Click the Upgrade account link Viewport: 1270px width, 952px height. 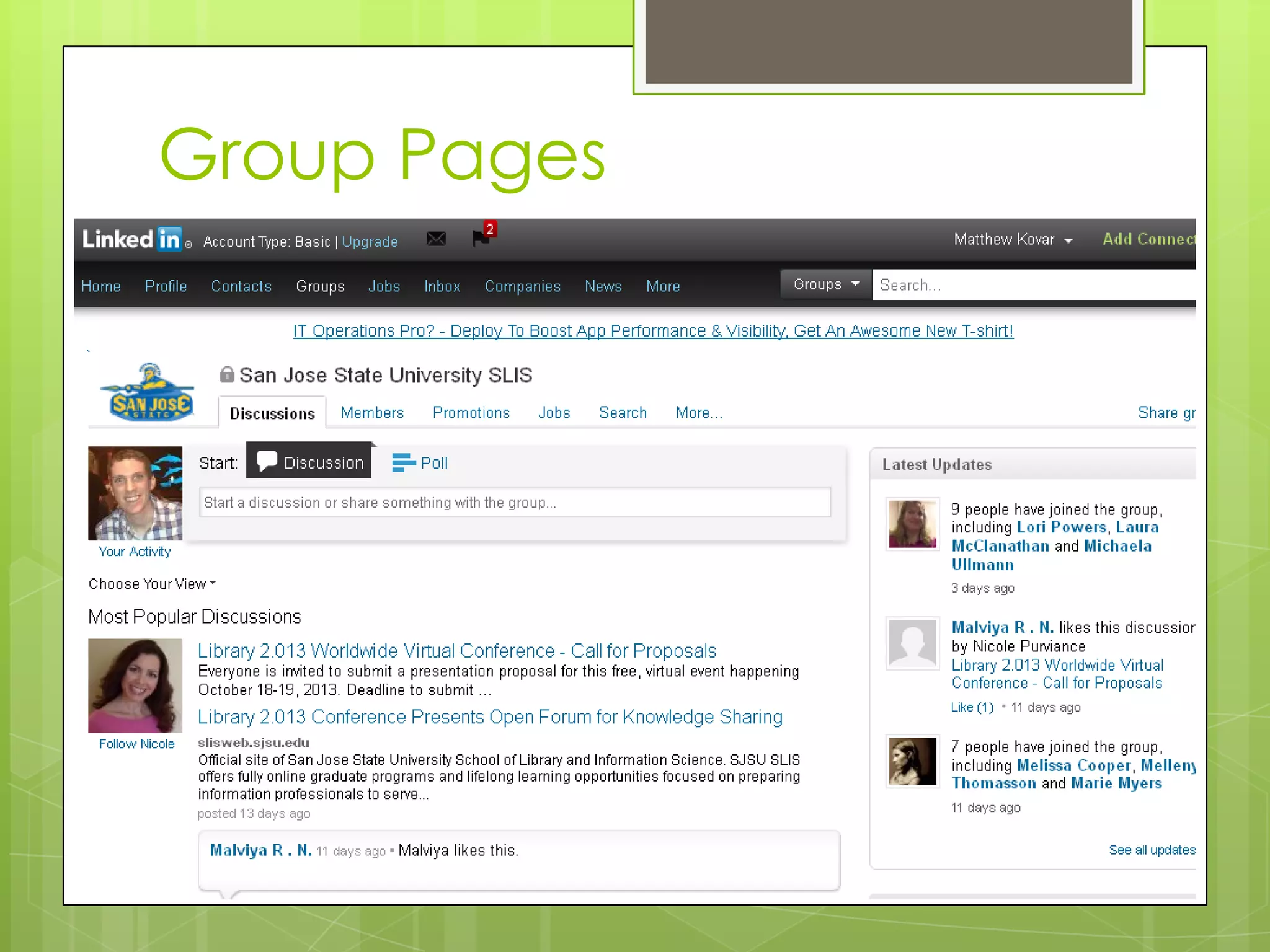pos(370,242)
